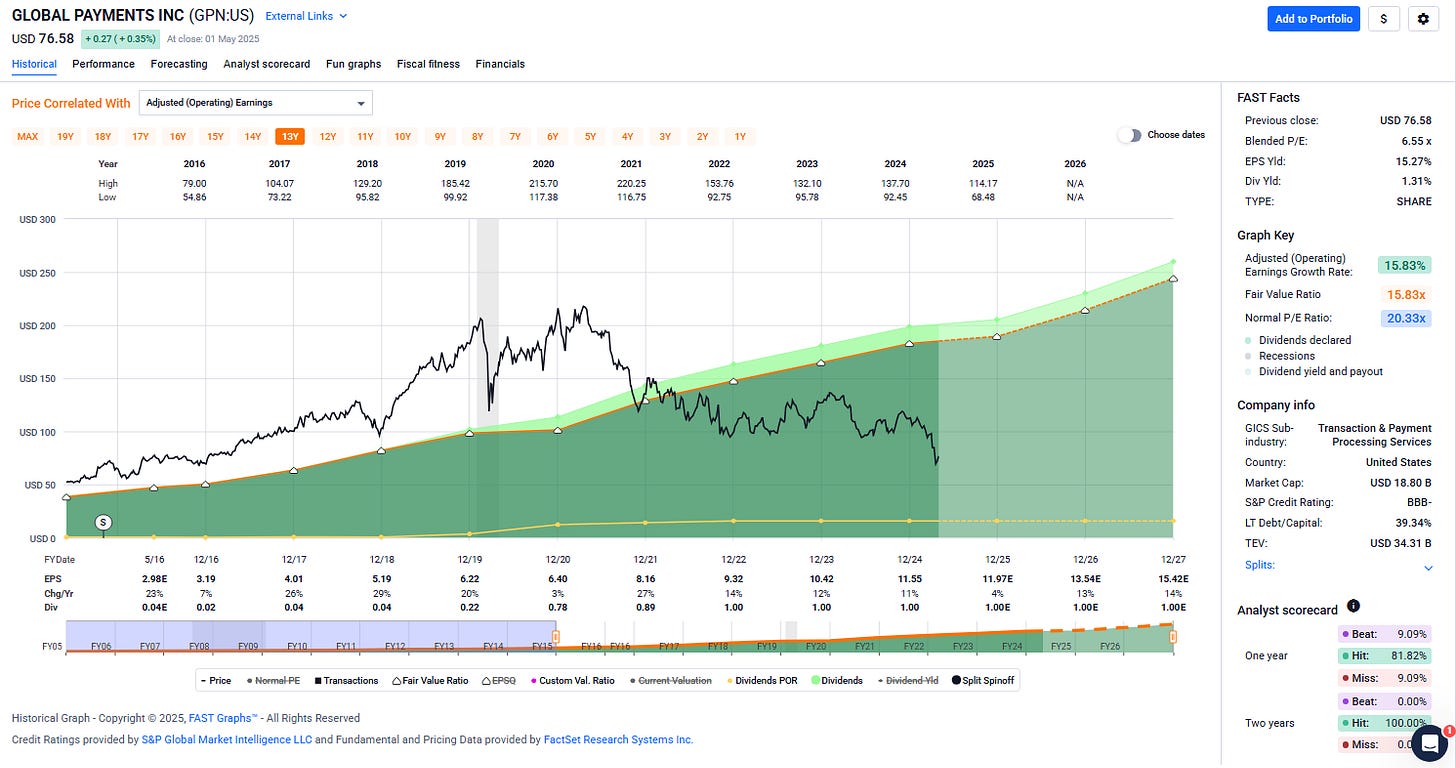Image resolution: width=1456 pixels, height=768 pixels.
Task: Expand the Splits section in Company info
Action: coord(1427,564)
